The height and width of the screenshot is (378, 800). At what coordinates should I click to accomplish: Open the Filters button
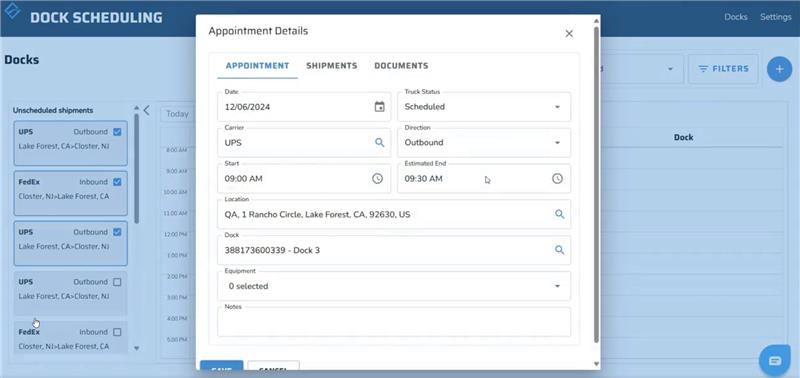point(723,69)
